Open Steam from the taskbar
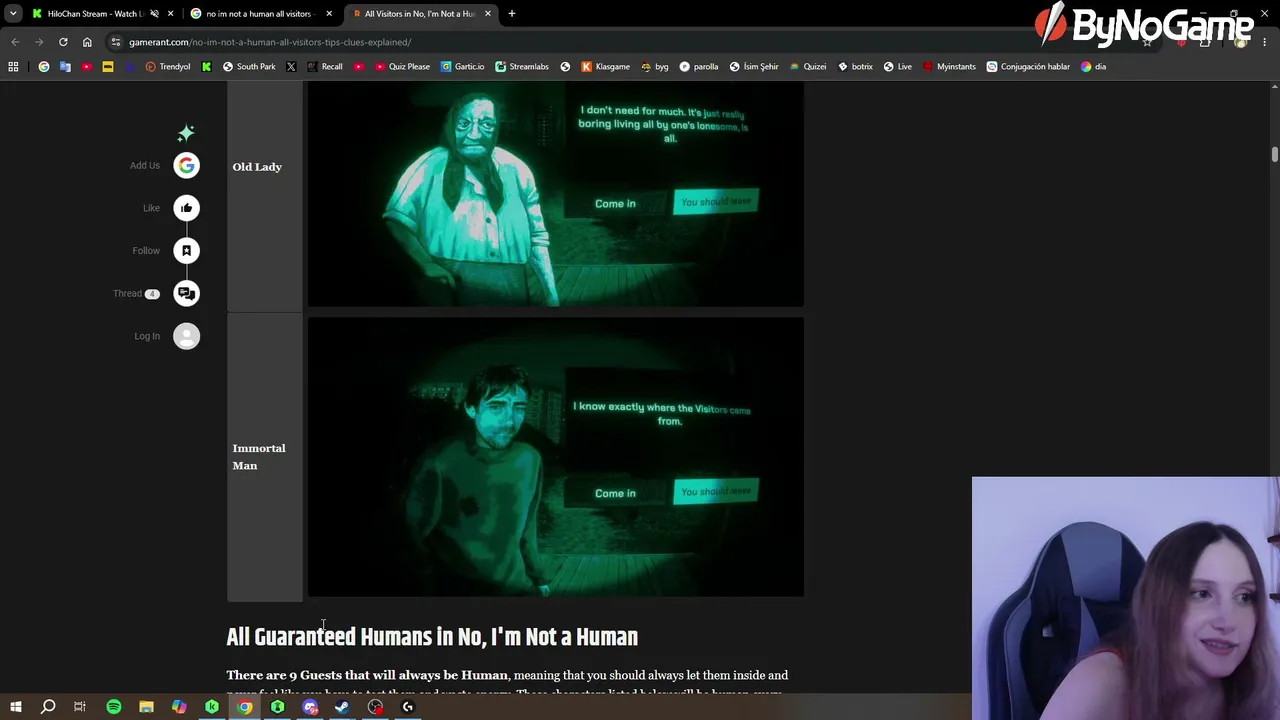This screenshot has width=1280, height=720. pyautogui.click(x=342, y=707)
